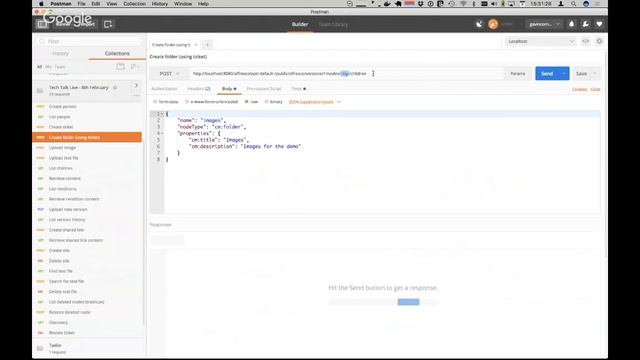Open environment quick look eye icon
The height and width of the screenshot is (360, 640).
(585, 41)
